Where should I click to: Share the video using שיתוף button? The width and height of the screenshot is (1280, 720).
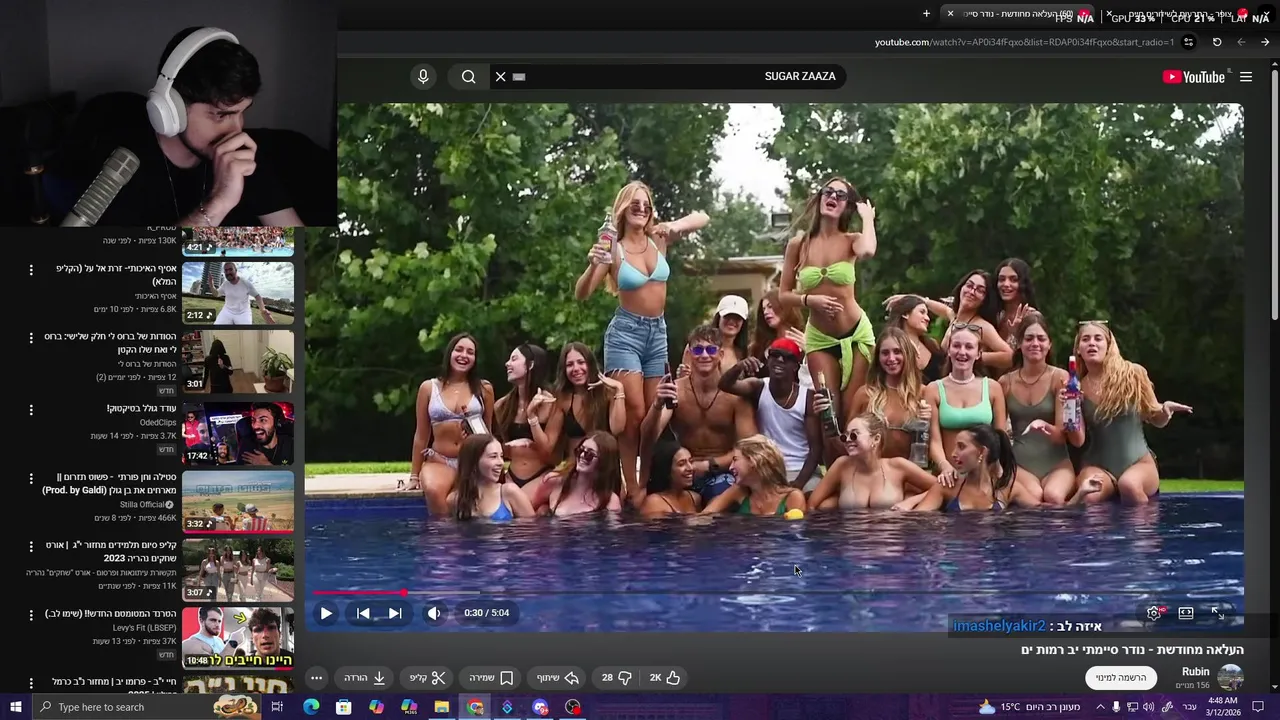[558, 678]
